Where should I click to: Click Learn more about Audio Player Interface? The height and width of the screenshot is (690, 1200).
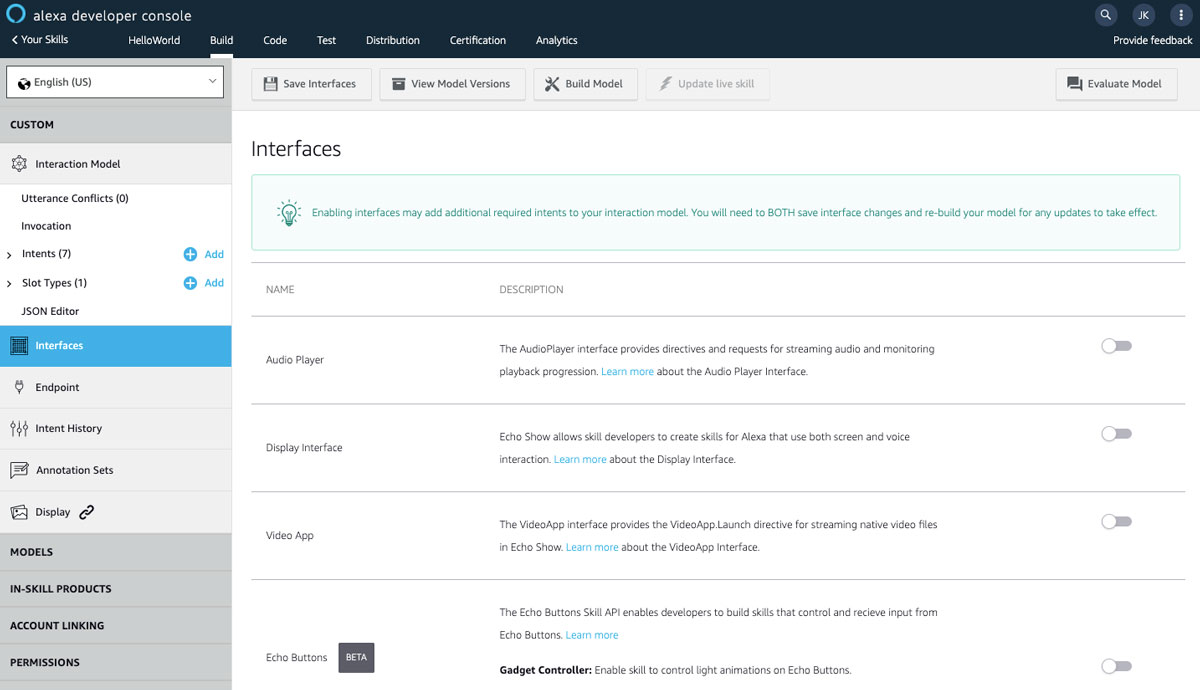click(627, 371)
